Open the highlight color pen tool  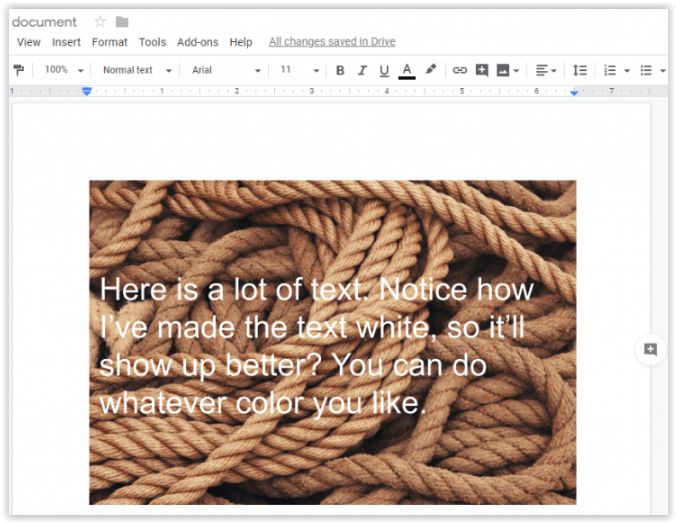430,69
